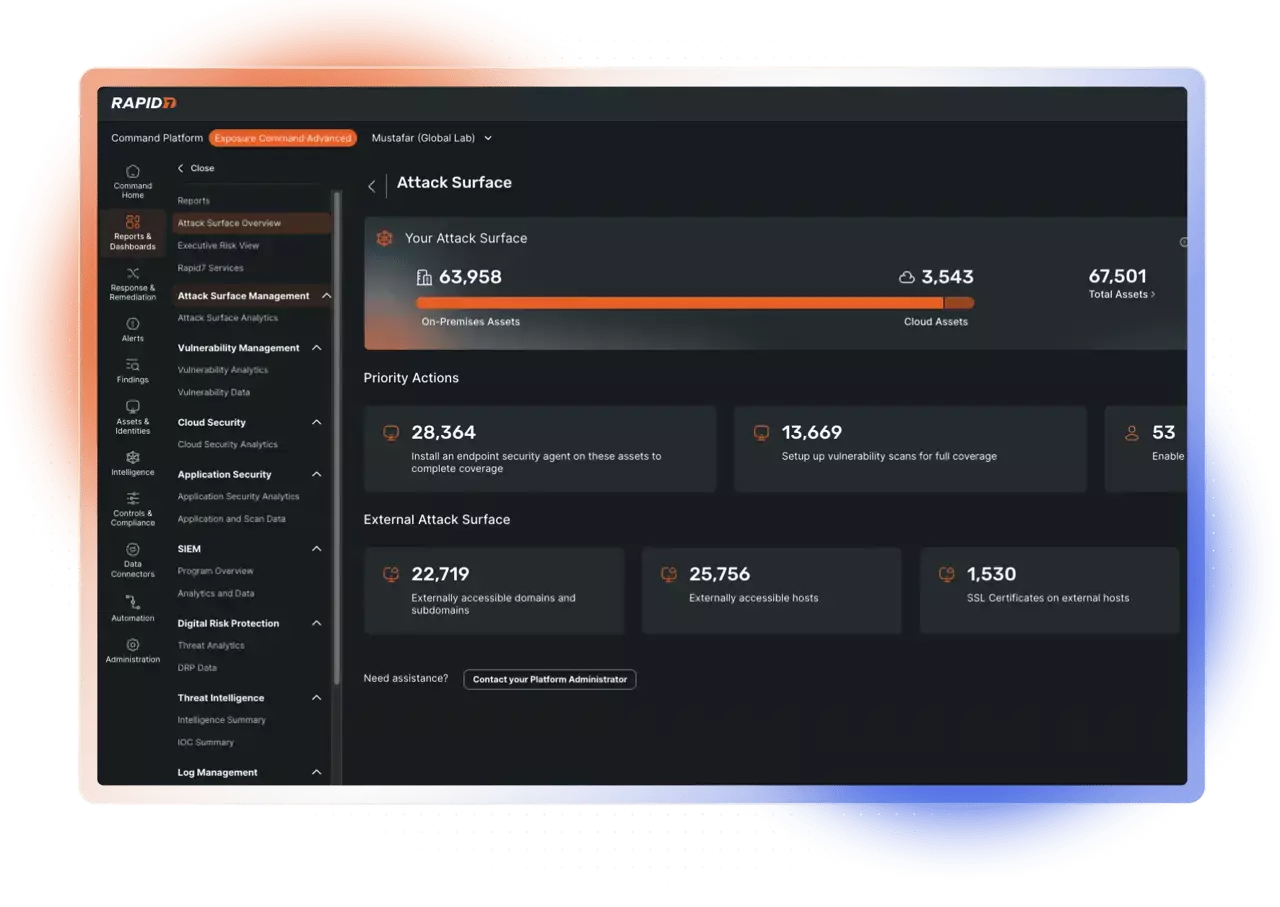Collapse the Threat Intelligence section
The width and height of the screenshot is (1280, 907).
click(x=317, y=698)
